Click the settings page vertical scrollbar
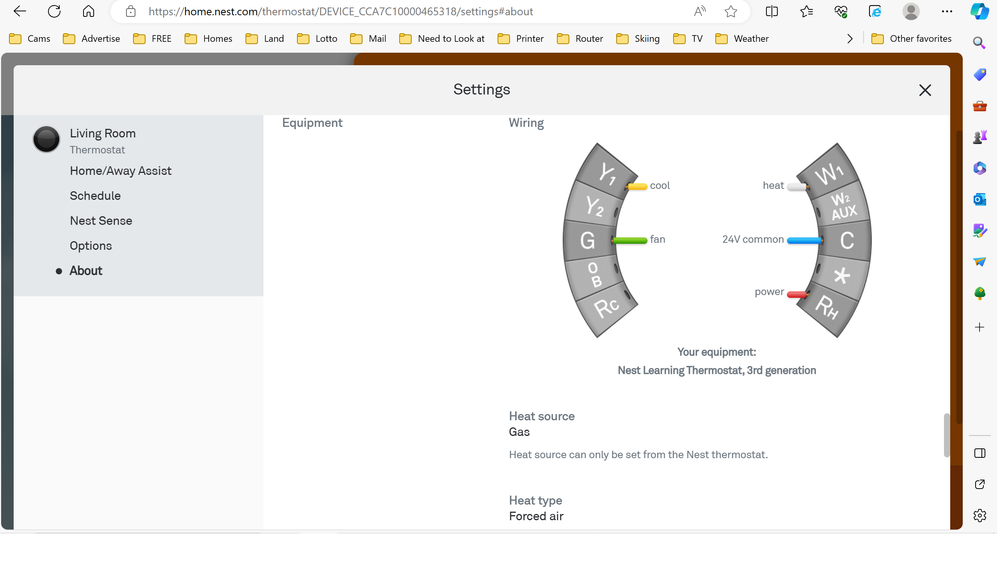This screenshot has height=562, width=999. pos(947,435)
